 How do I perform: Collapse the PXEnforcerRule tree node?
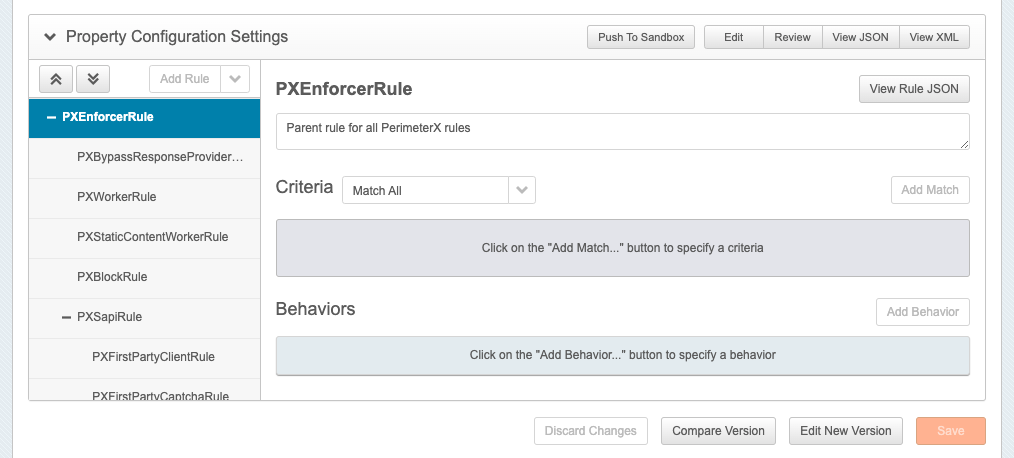coord(51,117)
